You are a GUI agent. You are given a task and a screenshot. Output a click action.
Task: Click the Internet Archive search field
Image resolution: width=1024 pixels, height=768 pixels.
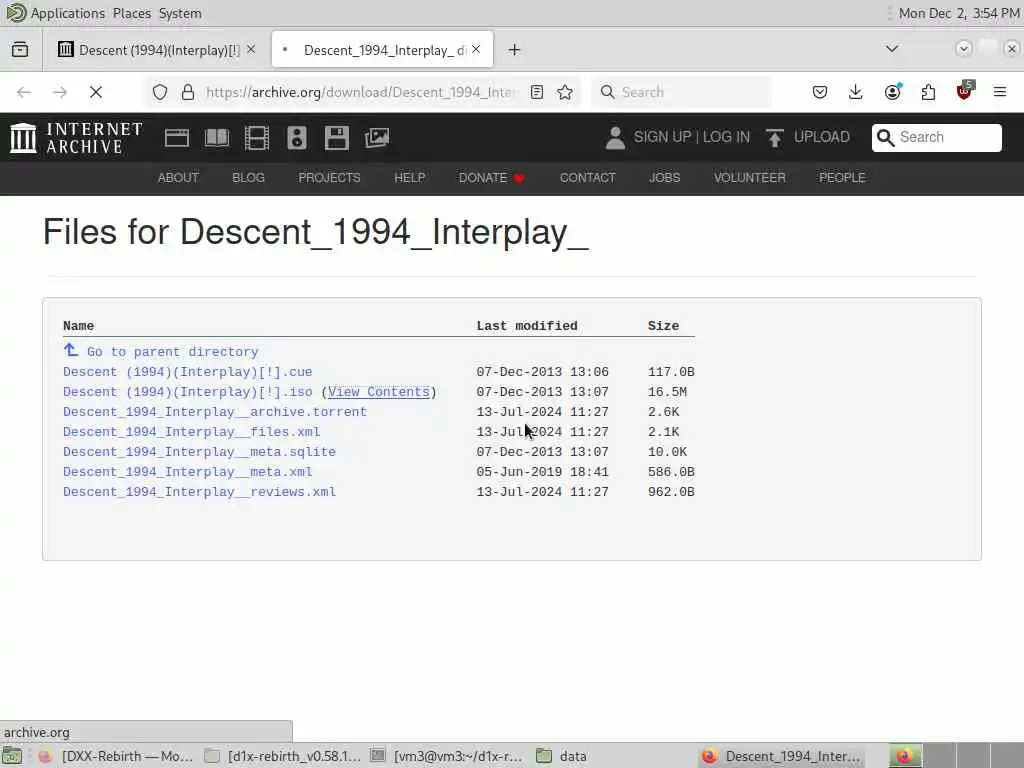tap(936, 137)
